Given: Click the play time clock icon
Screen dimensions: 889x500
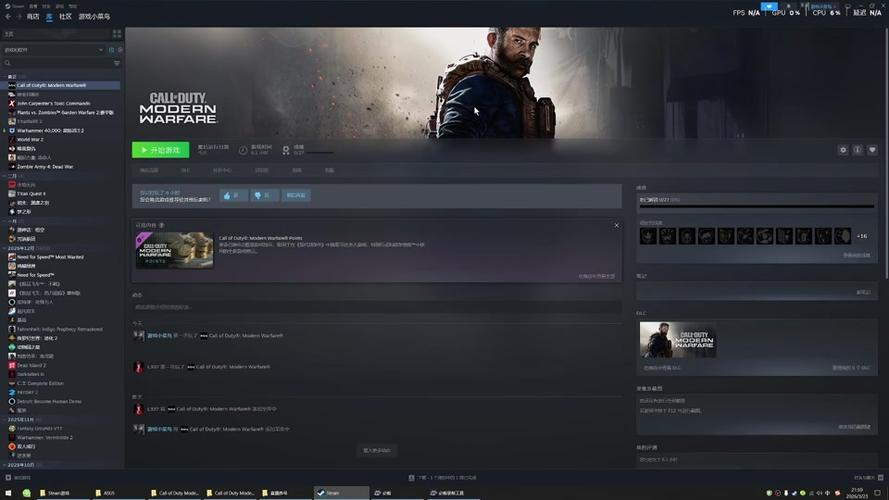Looking at the screenshot, I should point(243,150).
